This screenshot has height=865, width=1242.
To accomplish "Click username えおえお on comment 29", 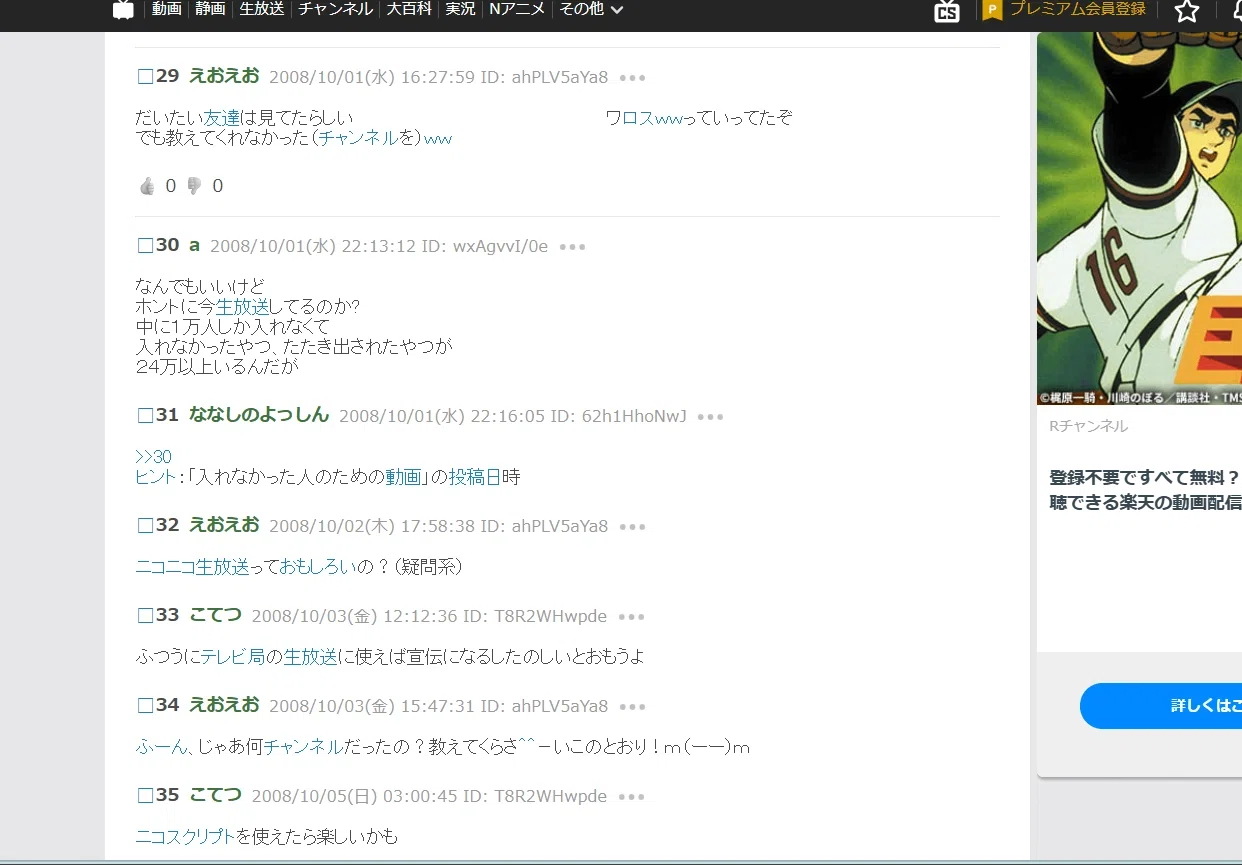I will click(224, 75).
